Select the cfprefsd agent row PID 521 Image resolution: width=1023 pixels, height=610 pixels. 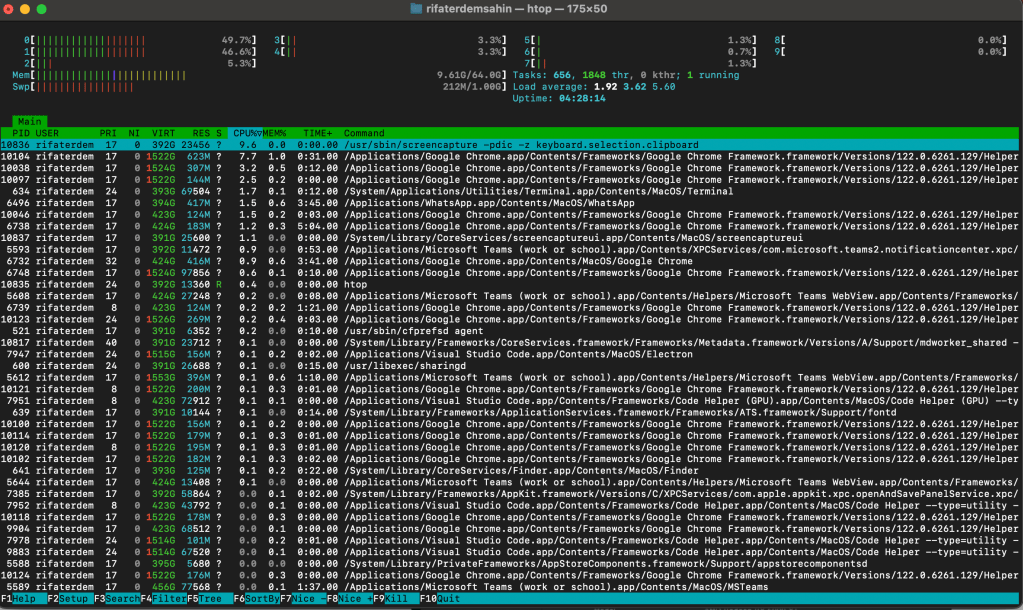point(510,331)
